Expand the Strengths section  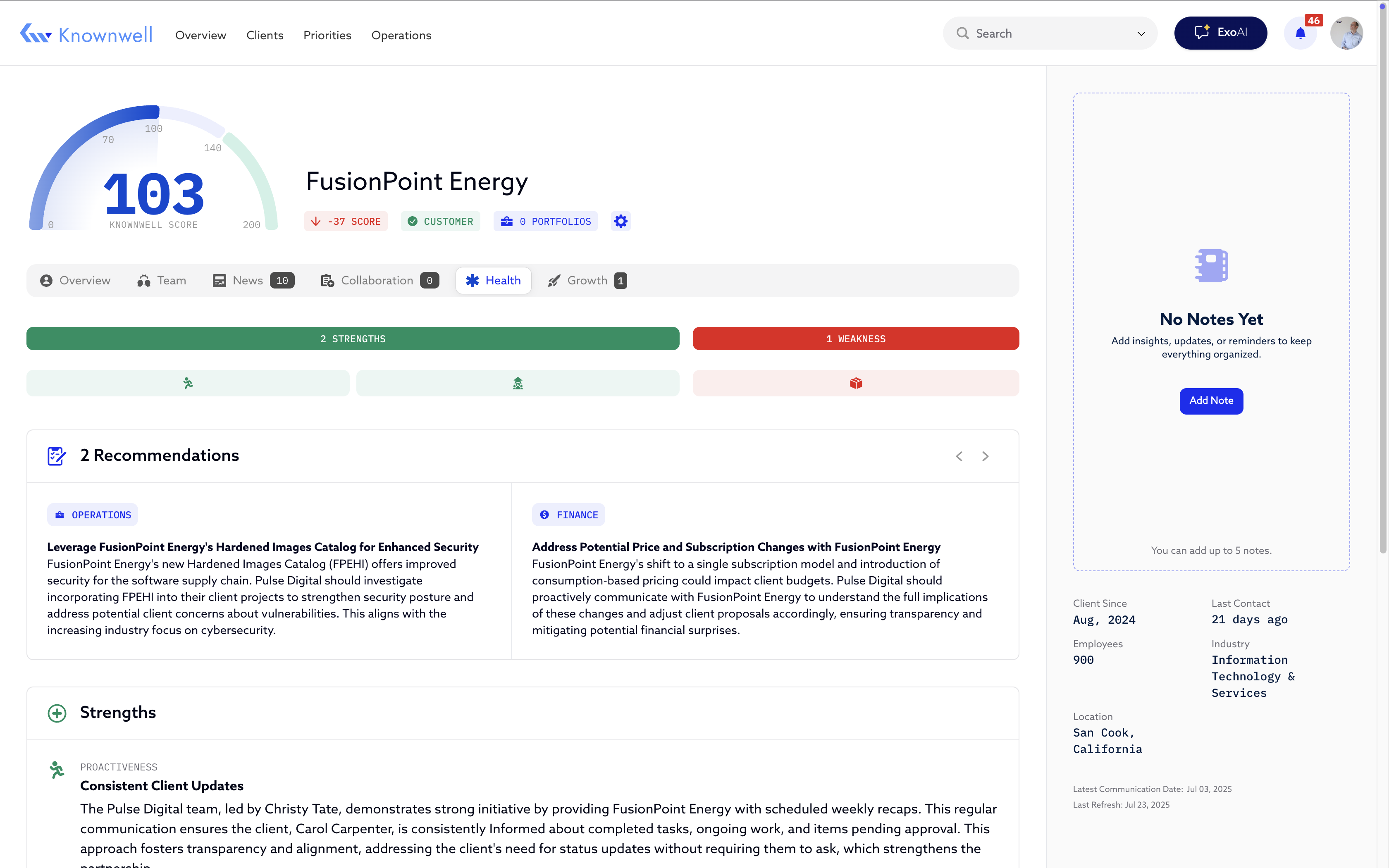tap(57, 713)
